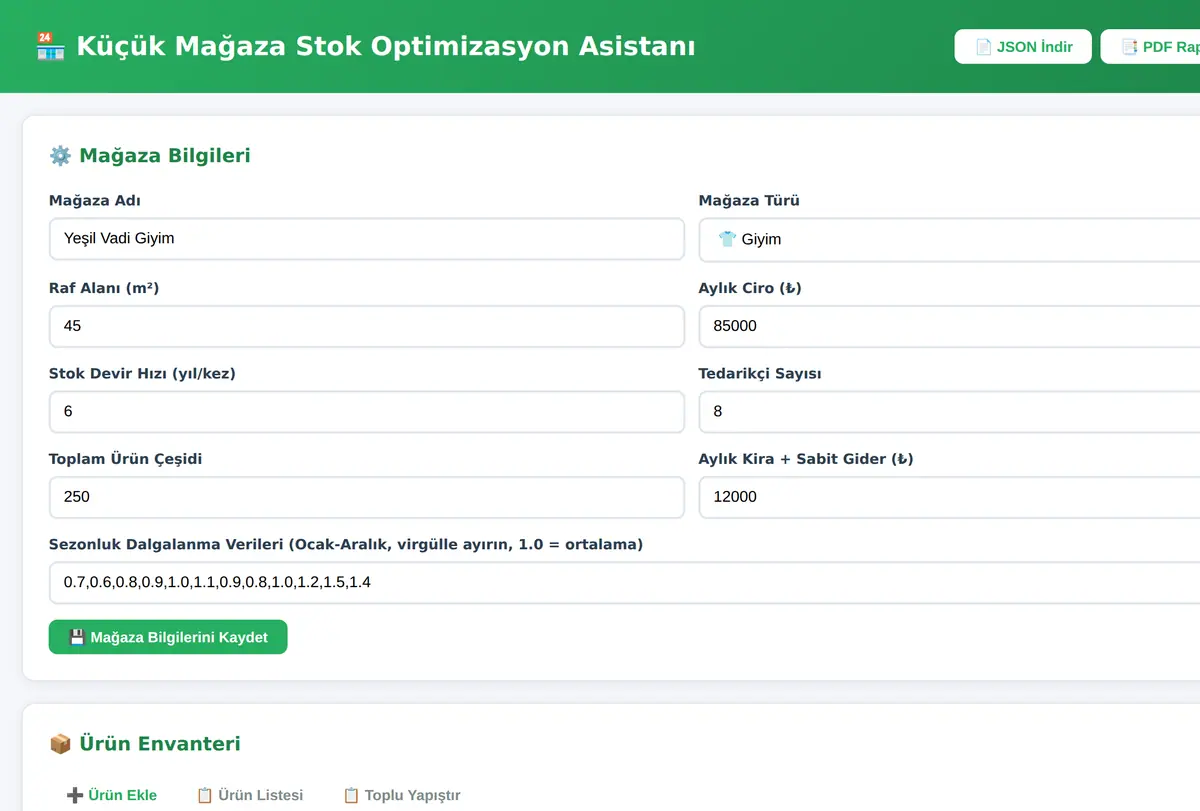The image size is (1200, 811).
Task: Click the Sezonluk Dalgalanma Verileri label
Action: pyautogui.click(x=346, y=545)
